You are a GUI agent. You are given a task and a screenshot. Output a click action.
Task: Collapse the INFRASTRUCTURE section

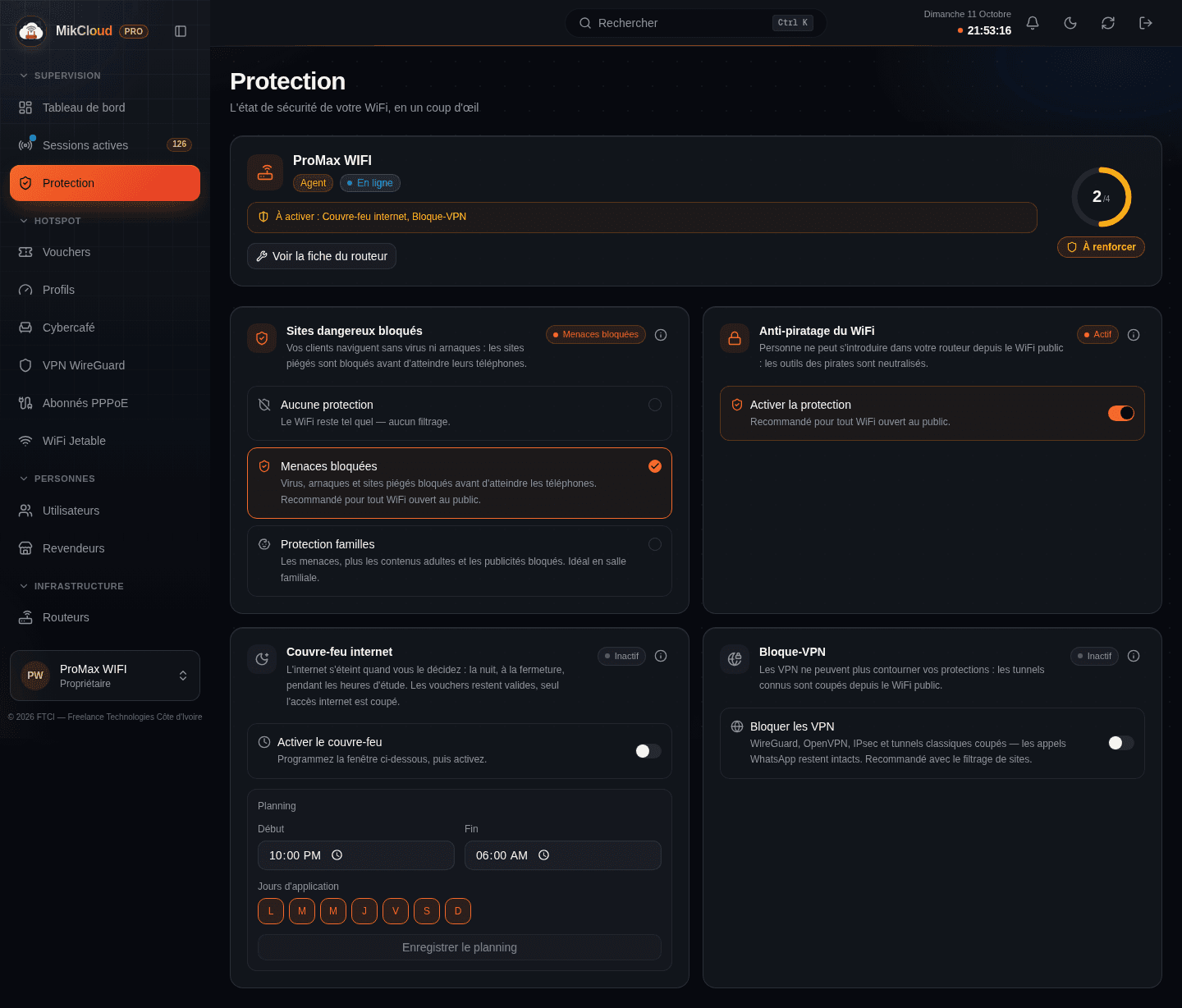(71, 586)
